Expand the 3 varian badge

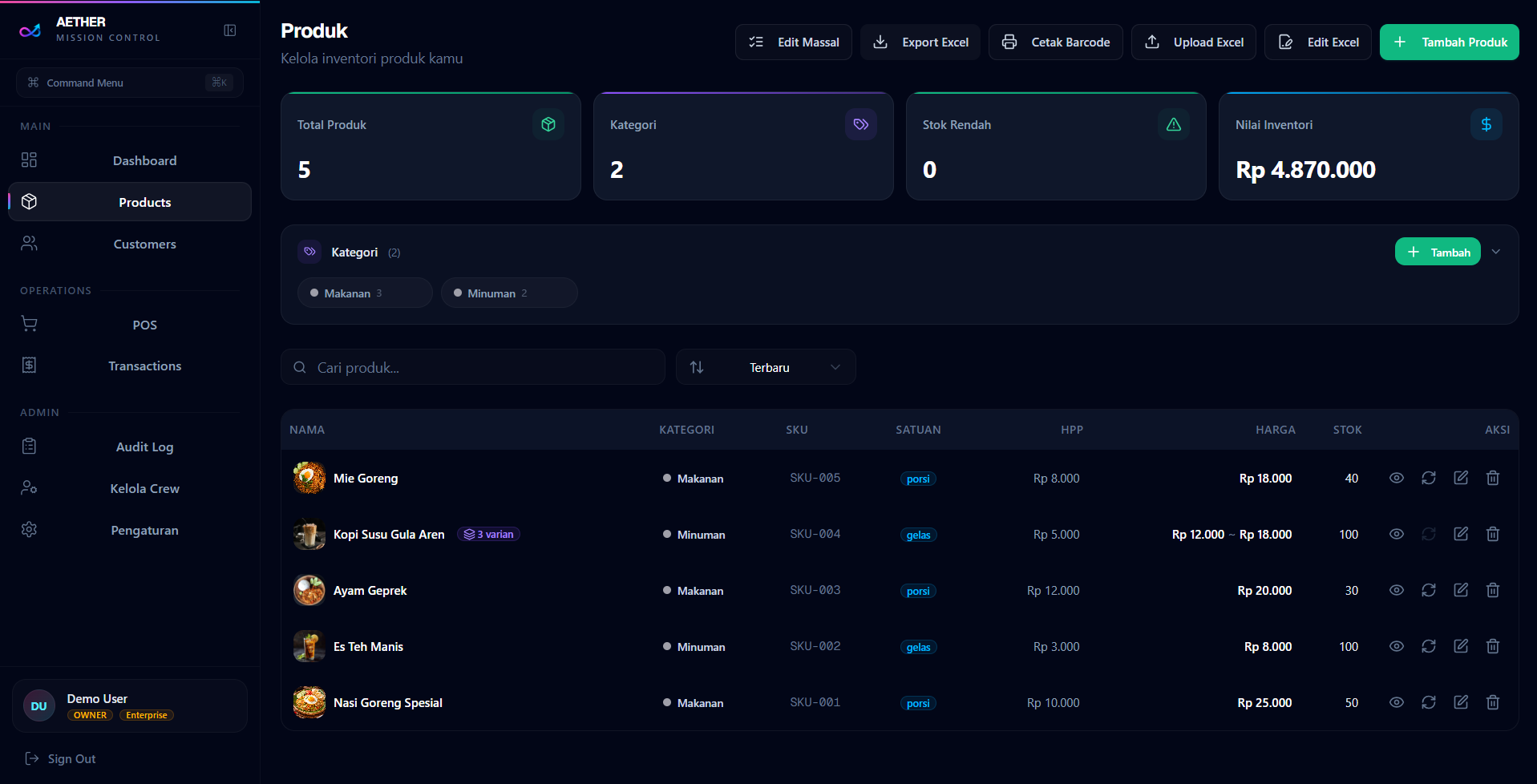tap(489, 534)
